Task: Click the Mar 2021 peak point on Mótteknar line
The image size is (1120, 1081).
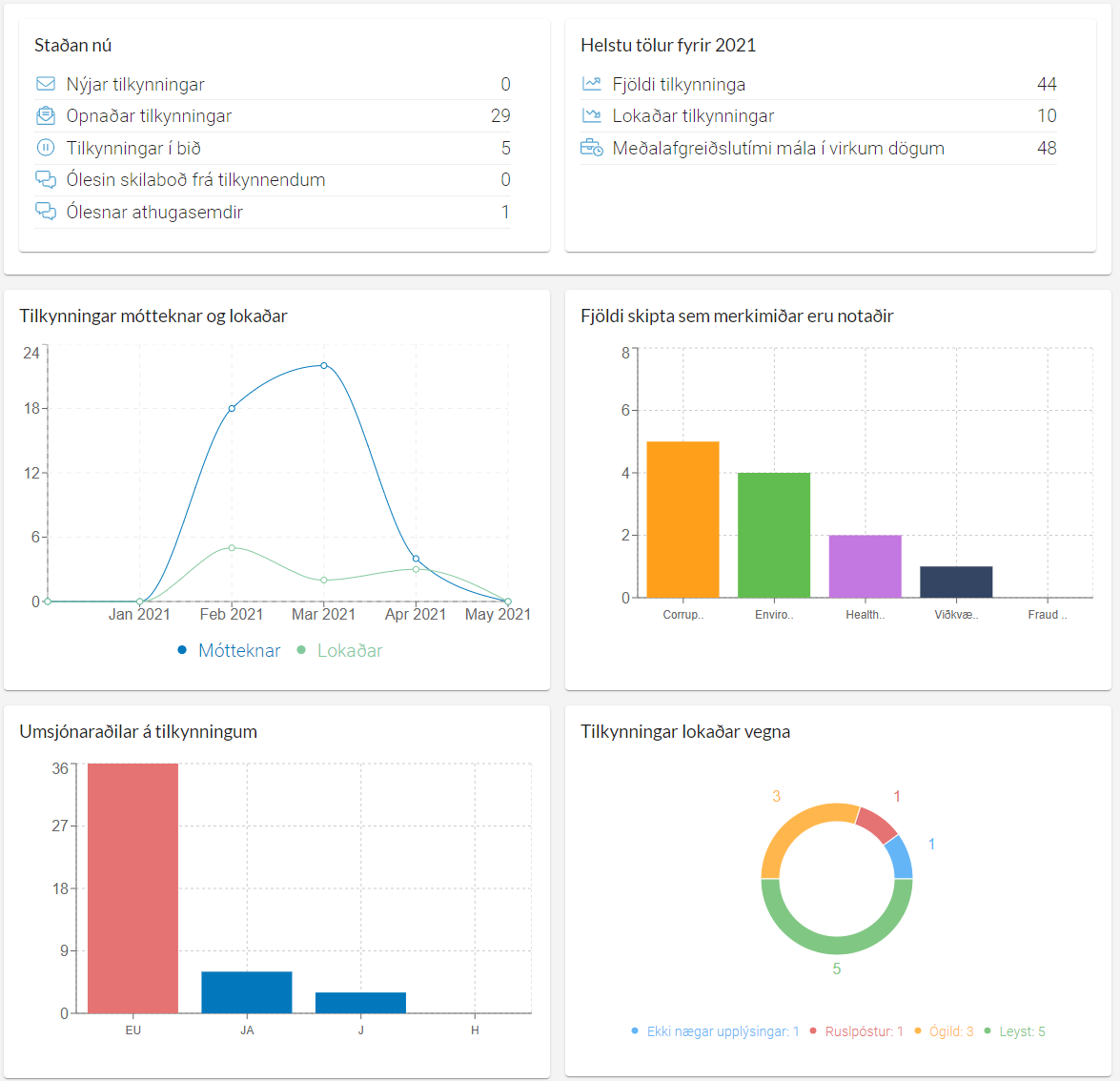Action: click(324, 365)
